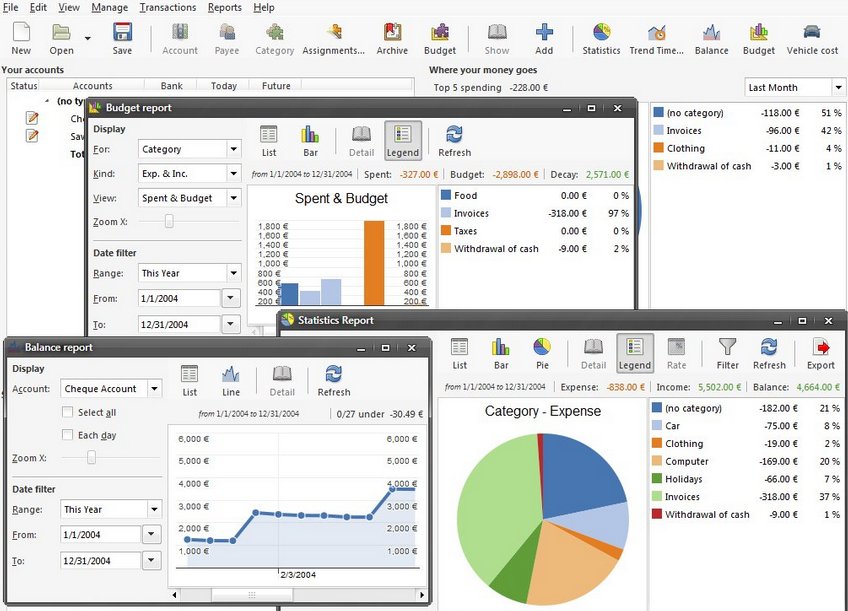Open the For: Category dropdown
848x611 pixels.
189,149
